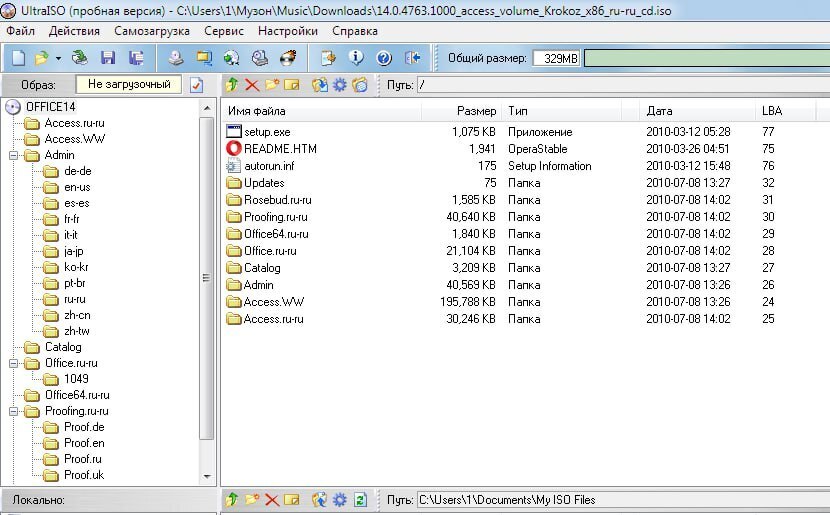The image size is (830, 515).
Task: Click the Make CD/DVD image drive icon
Action: [176, 58]
